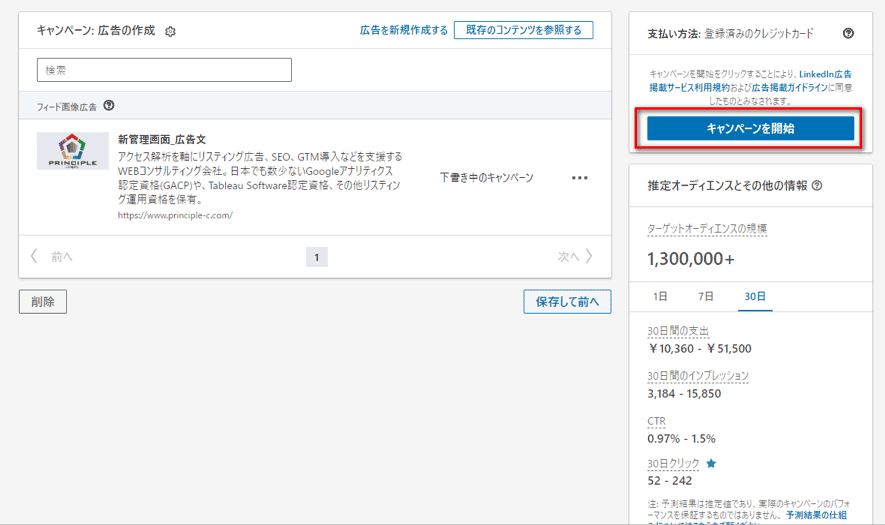Select the 1日 forecast tab

click(x=661, y=297)
